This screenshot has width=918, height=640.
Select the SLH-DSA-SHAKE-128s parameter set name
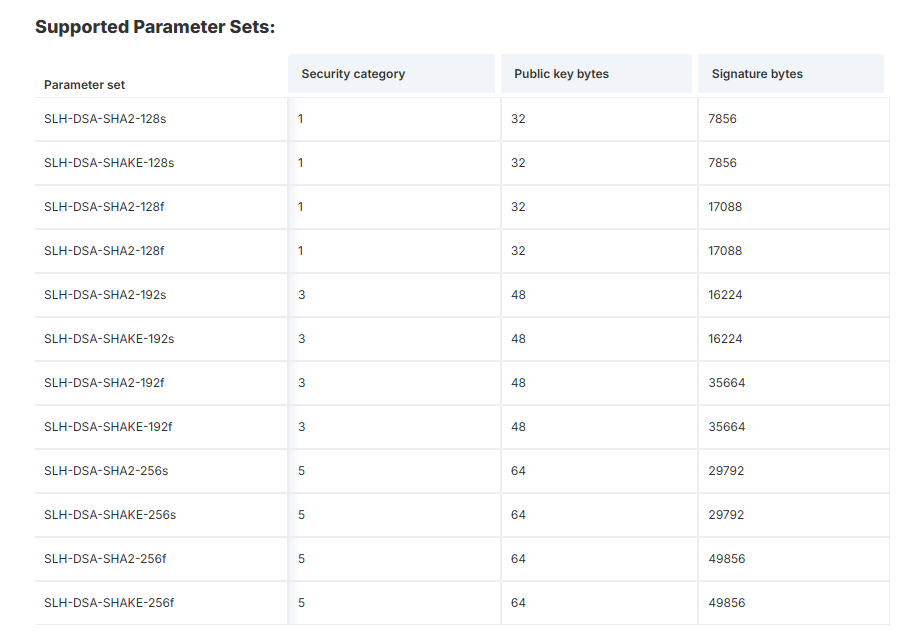click(x=109, y=163)
